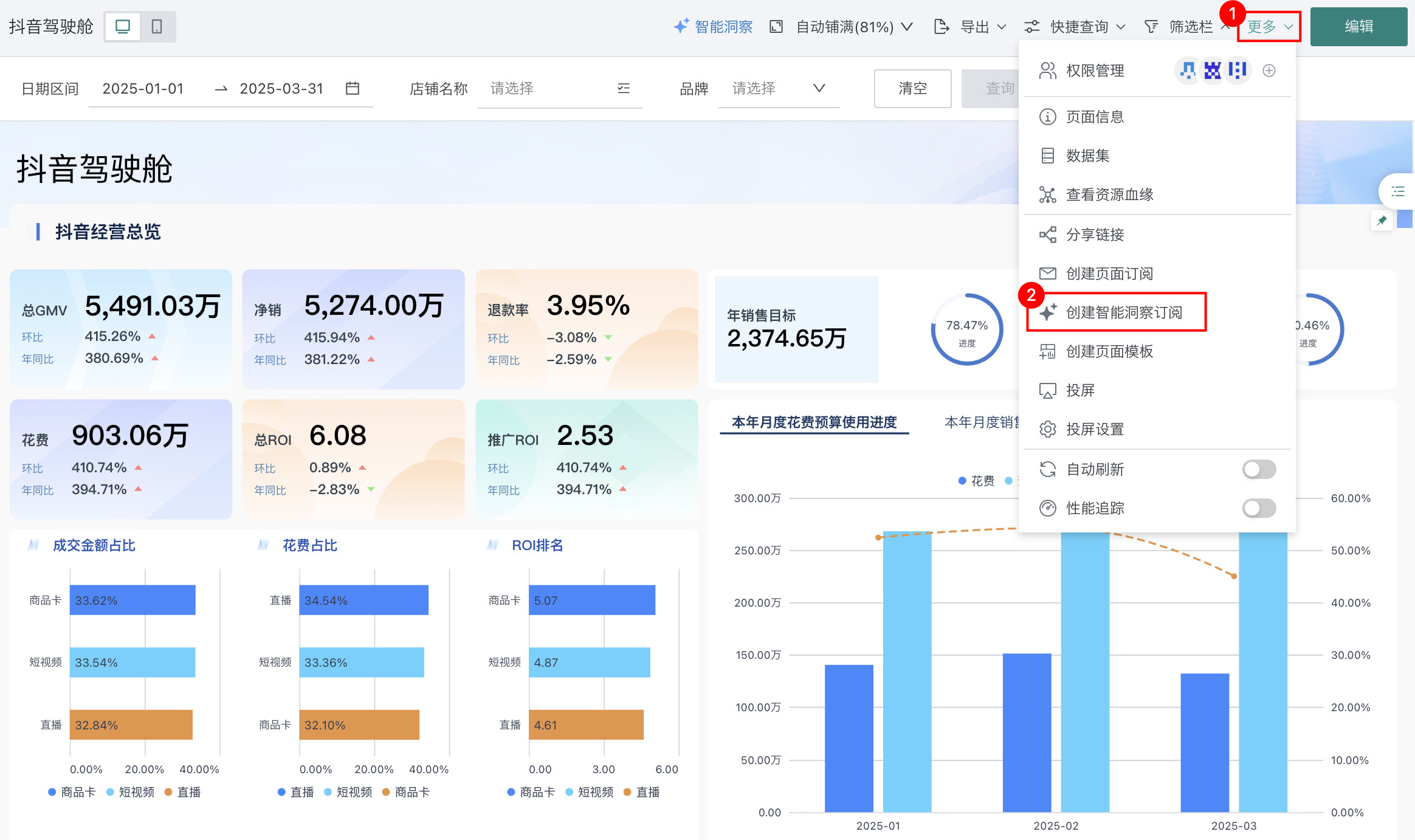Open the outline list panel icon

(x=1398, y=192)
